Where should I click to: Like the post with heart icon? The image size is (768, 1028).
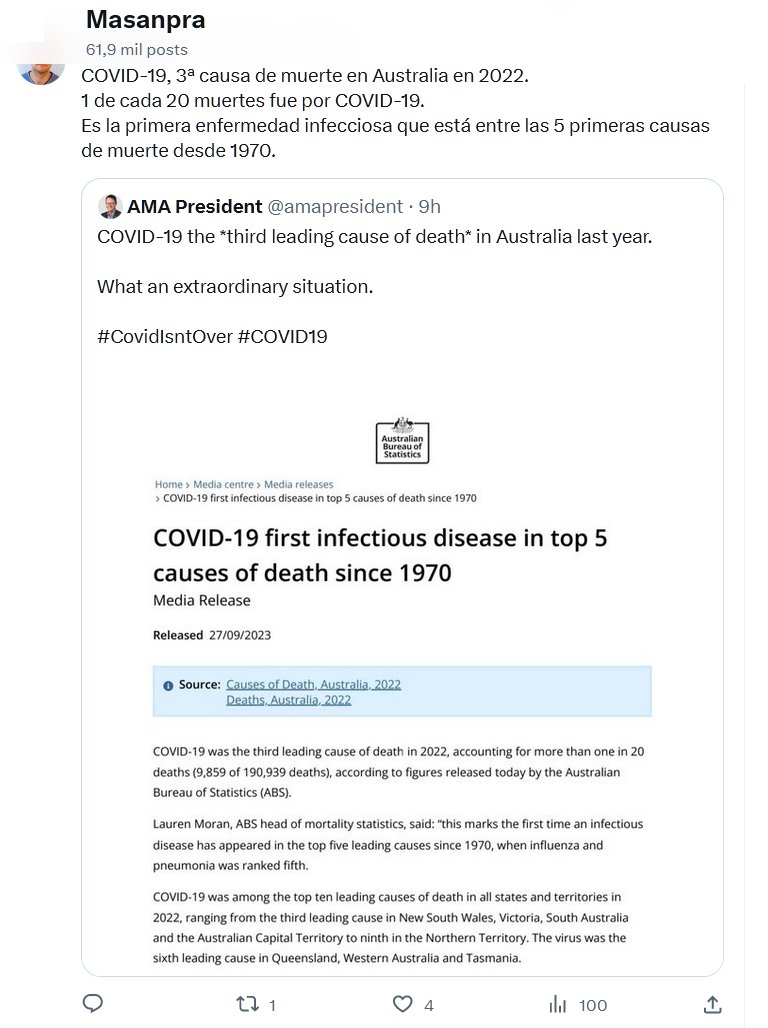click(x=402, y=1004)
